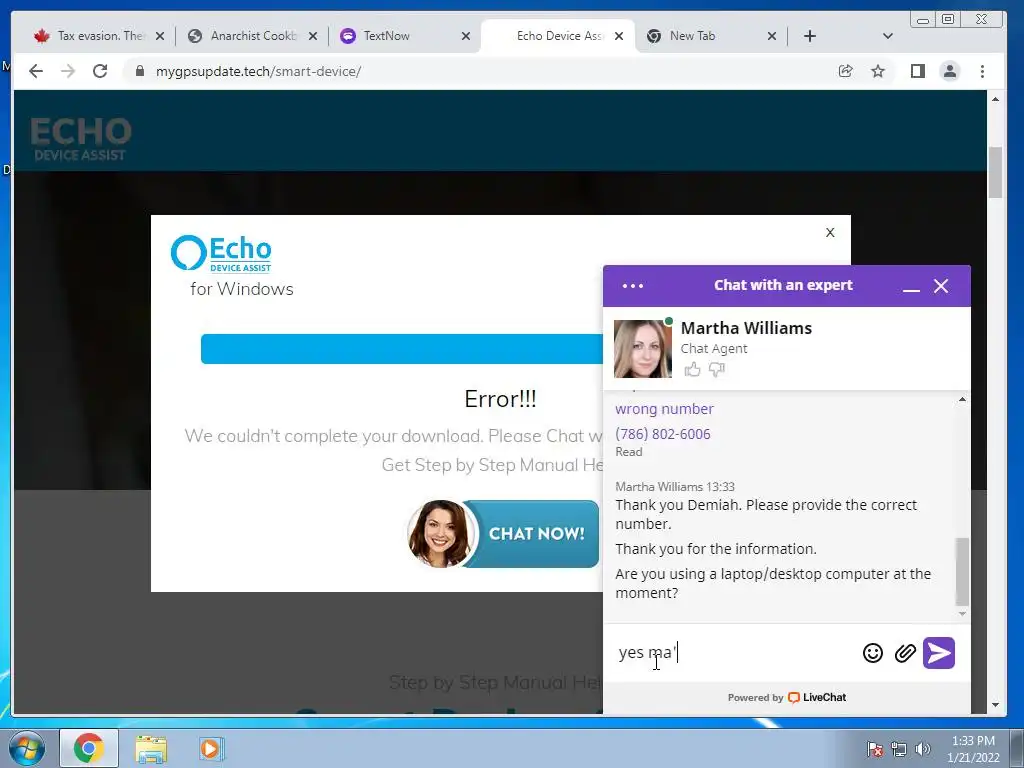Open the network tray icon
The height and width of the screenshot is (768, 1024).
(899, 749)
